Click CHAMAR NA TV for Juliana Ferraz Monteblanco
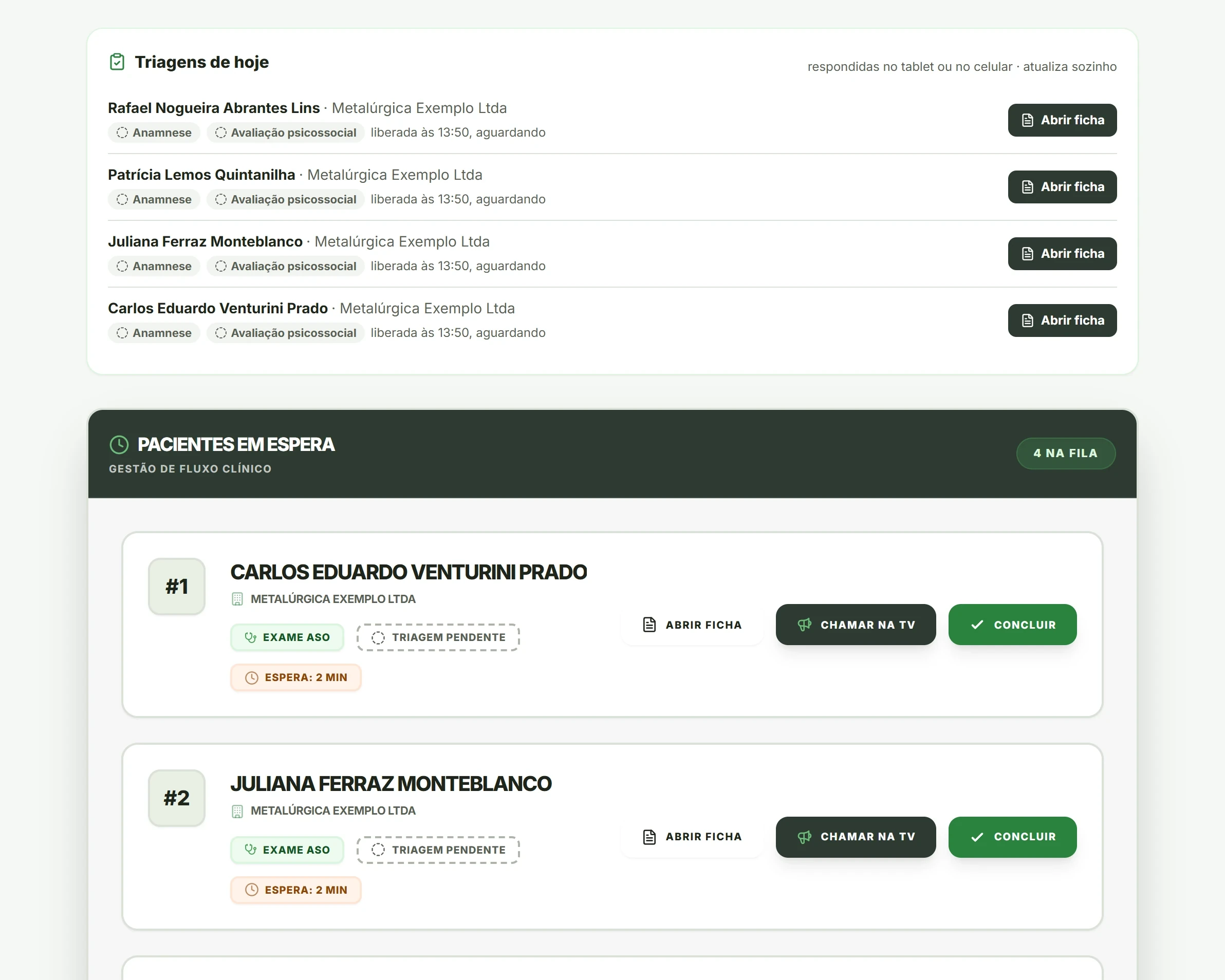Screen dimensions: 1225x980 (x=855, y=836)
